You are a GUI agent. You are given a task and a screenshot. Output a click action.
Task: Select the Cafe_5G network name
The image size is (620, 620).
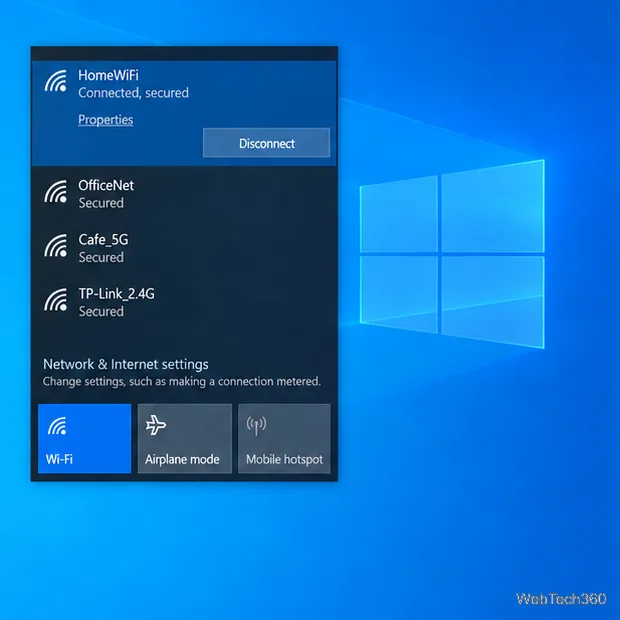(103, 240)
